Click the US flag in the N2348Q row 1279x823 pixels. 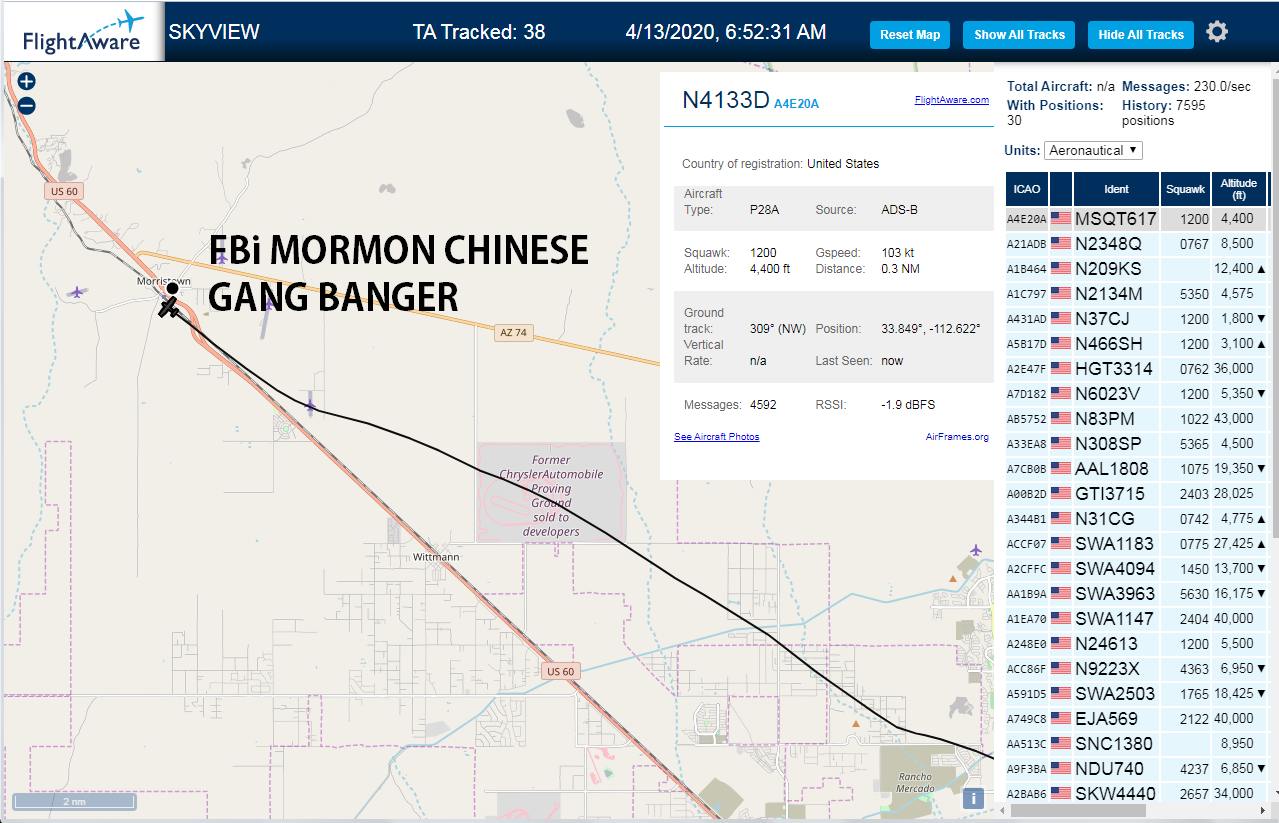(1061, 243)
